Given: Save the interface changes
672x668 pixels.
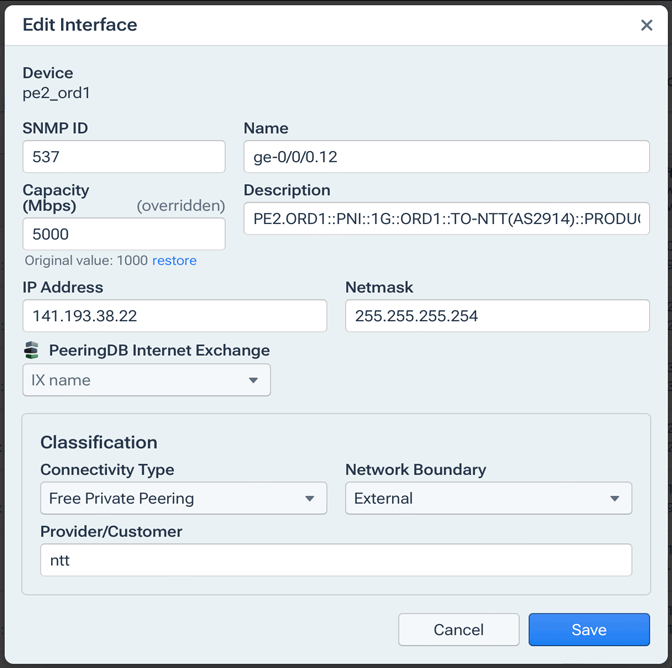Looking at the screenshot, I should click(589, 630).
